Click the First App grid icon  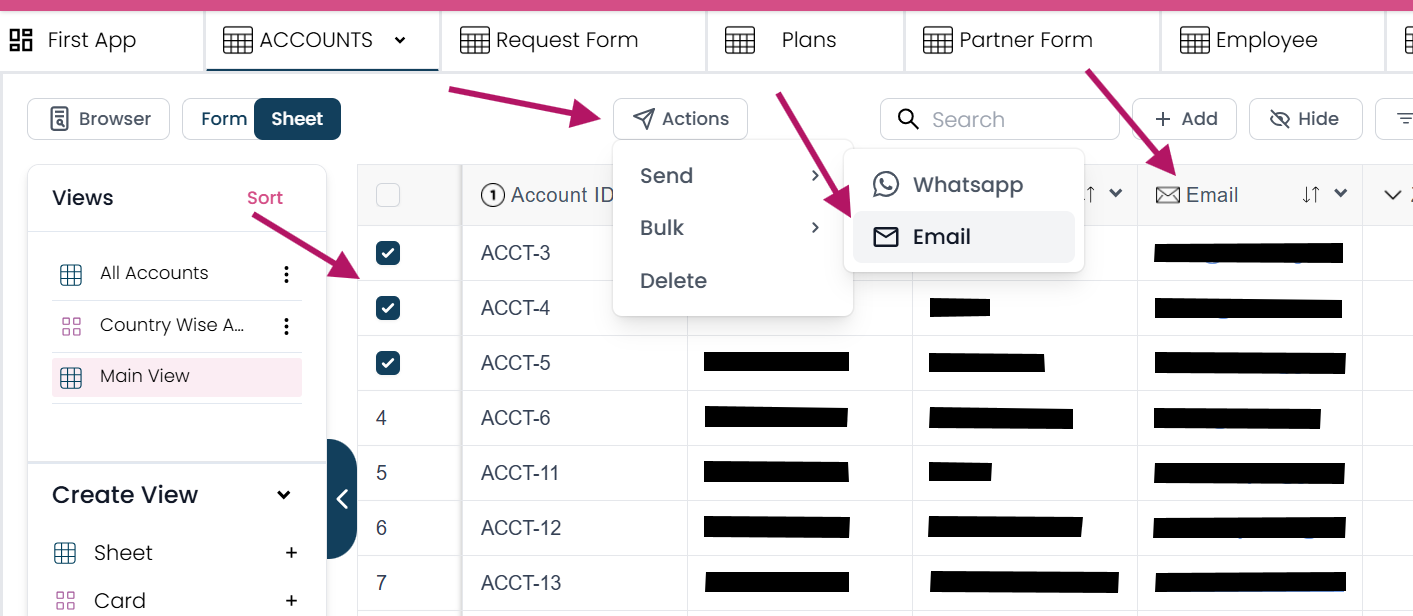click(x=20, y=40)
